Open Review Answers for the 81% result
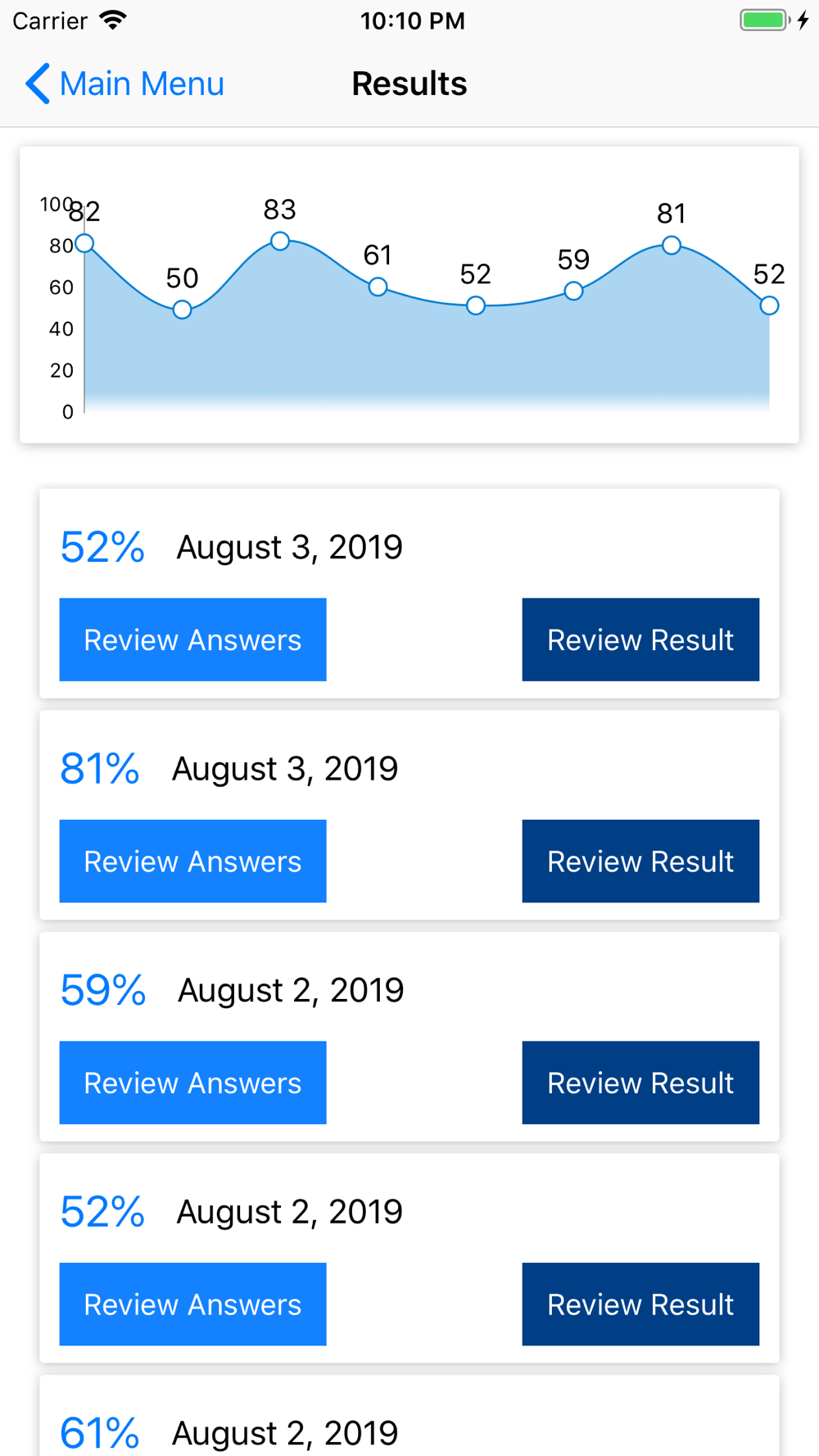Viewport: 819px width, 1456px height. tap(192, 861)
